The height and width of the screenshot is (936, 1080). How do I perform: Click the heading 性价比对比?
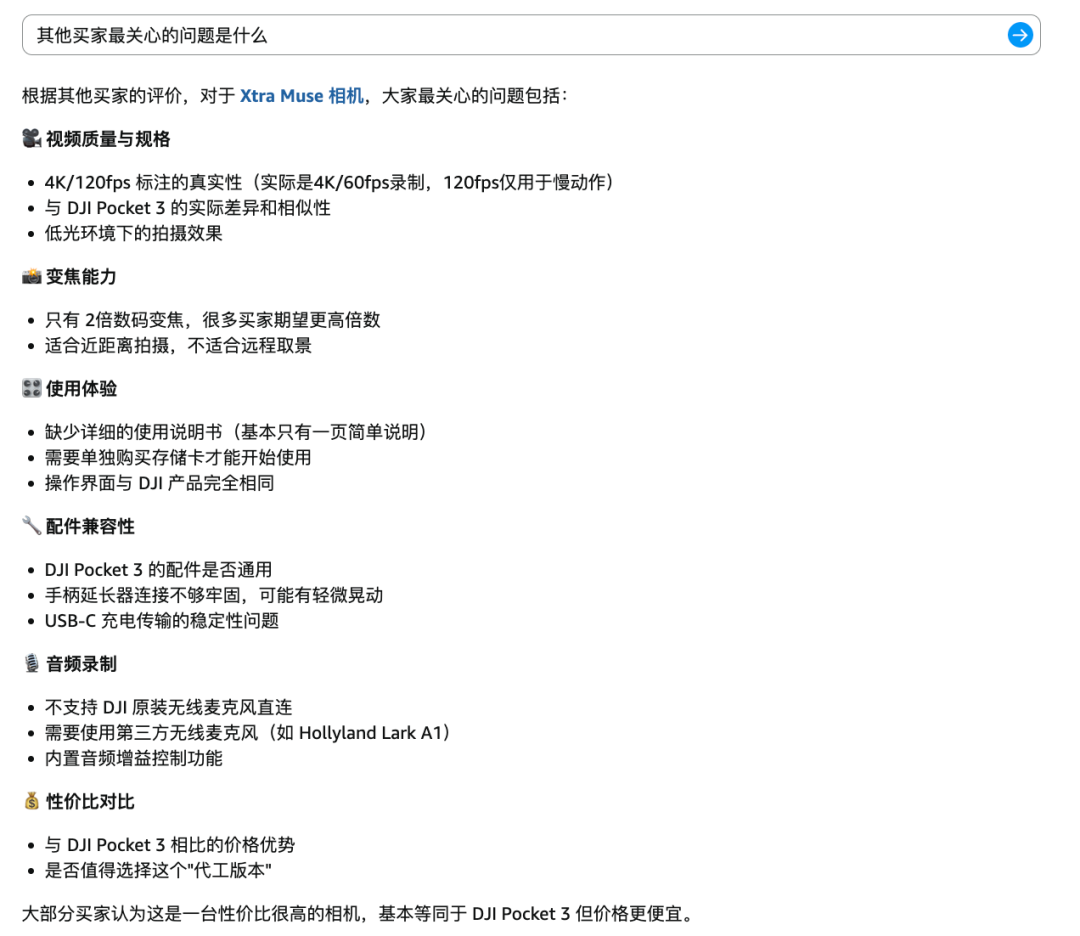(x=90, y=802)
